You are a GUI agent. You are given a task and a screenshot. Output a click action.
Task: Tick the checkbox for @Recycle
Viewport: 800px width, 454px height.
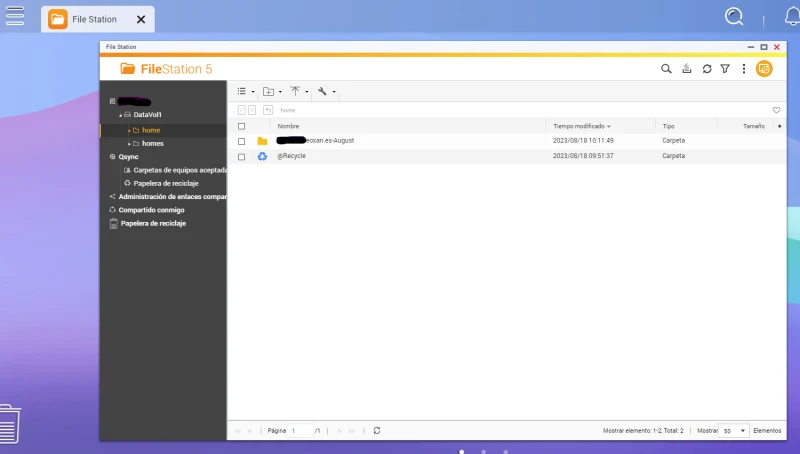click(241, 157)
